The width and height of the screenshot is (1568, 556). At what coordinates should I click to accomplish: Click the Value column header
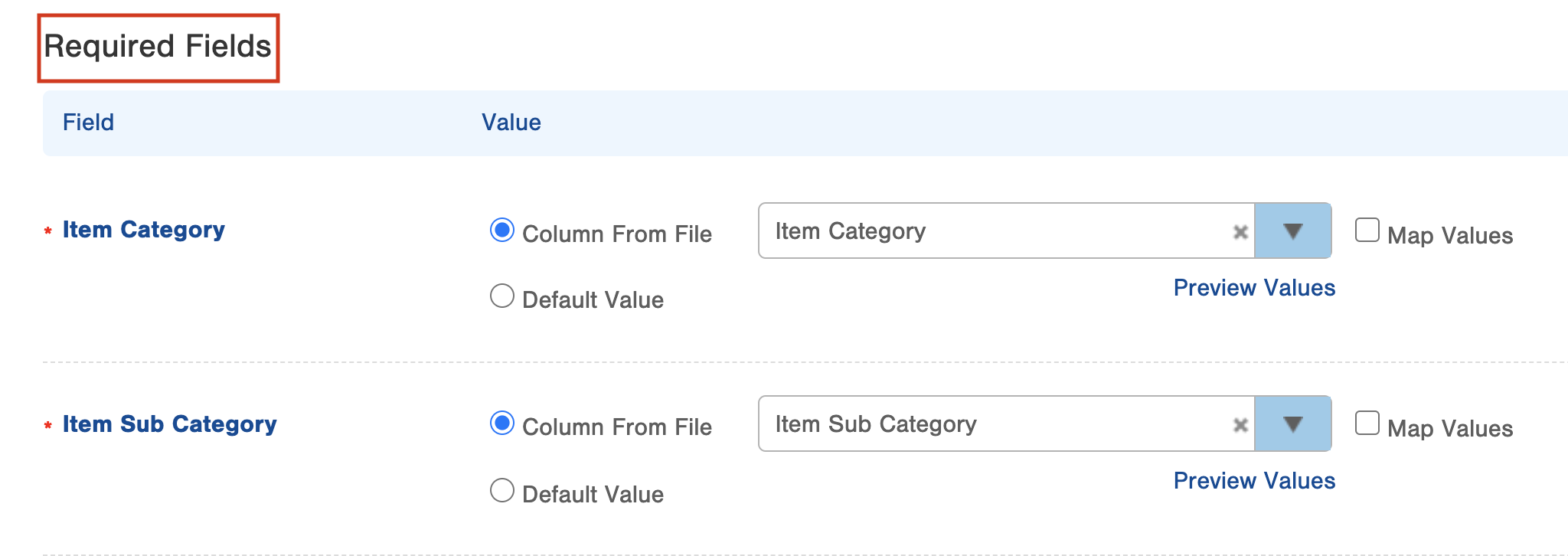coord(511,123)
